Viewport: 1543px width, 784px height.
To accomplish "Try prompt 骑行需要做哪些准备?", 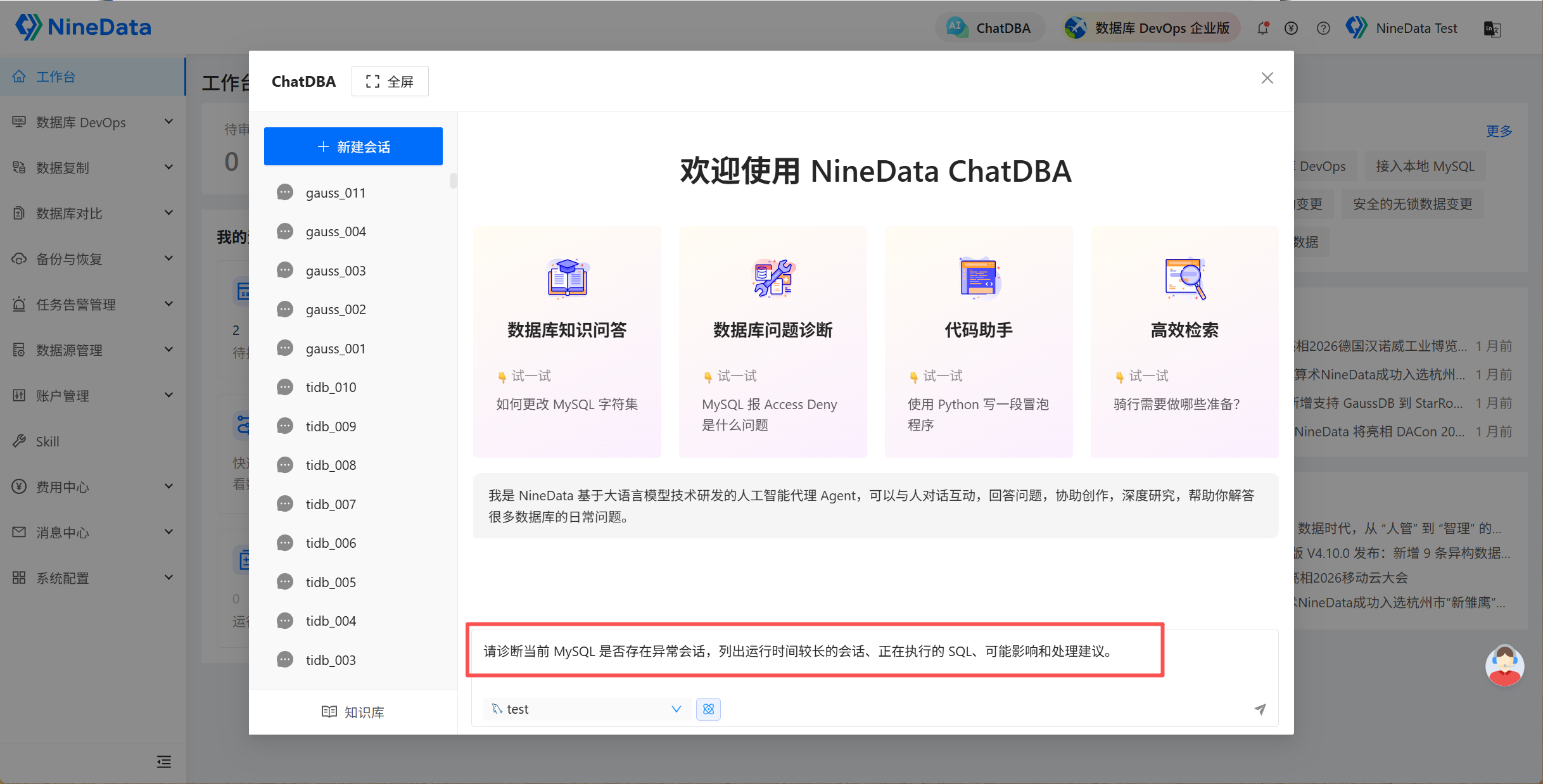I will click(x=1177, y=404).
